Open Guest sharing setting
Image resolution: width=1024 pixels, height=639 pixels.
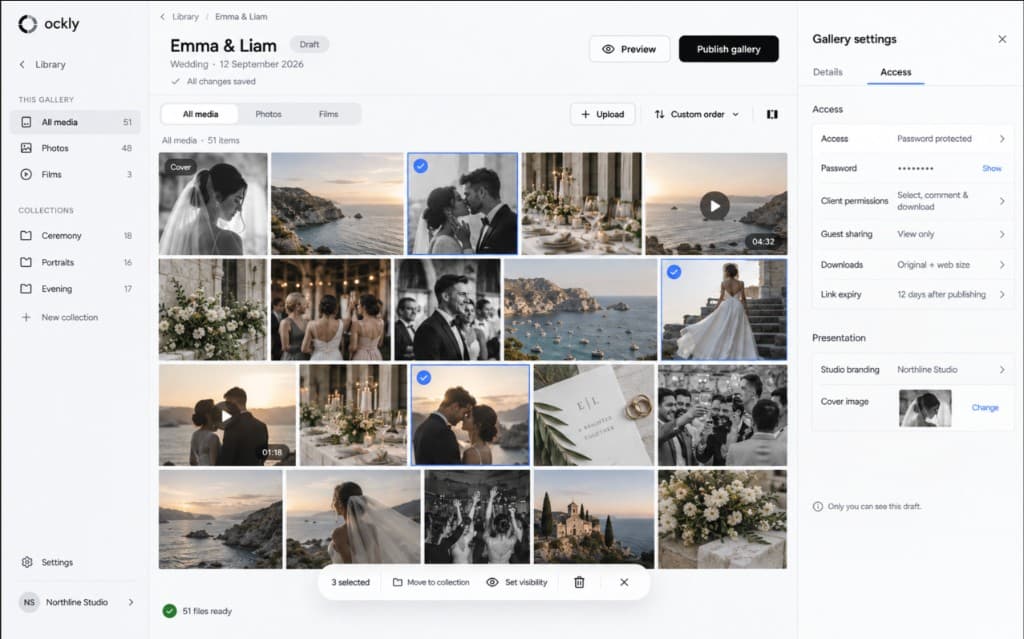(x=912, y=235)
